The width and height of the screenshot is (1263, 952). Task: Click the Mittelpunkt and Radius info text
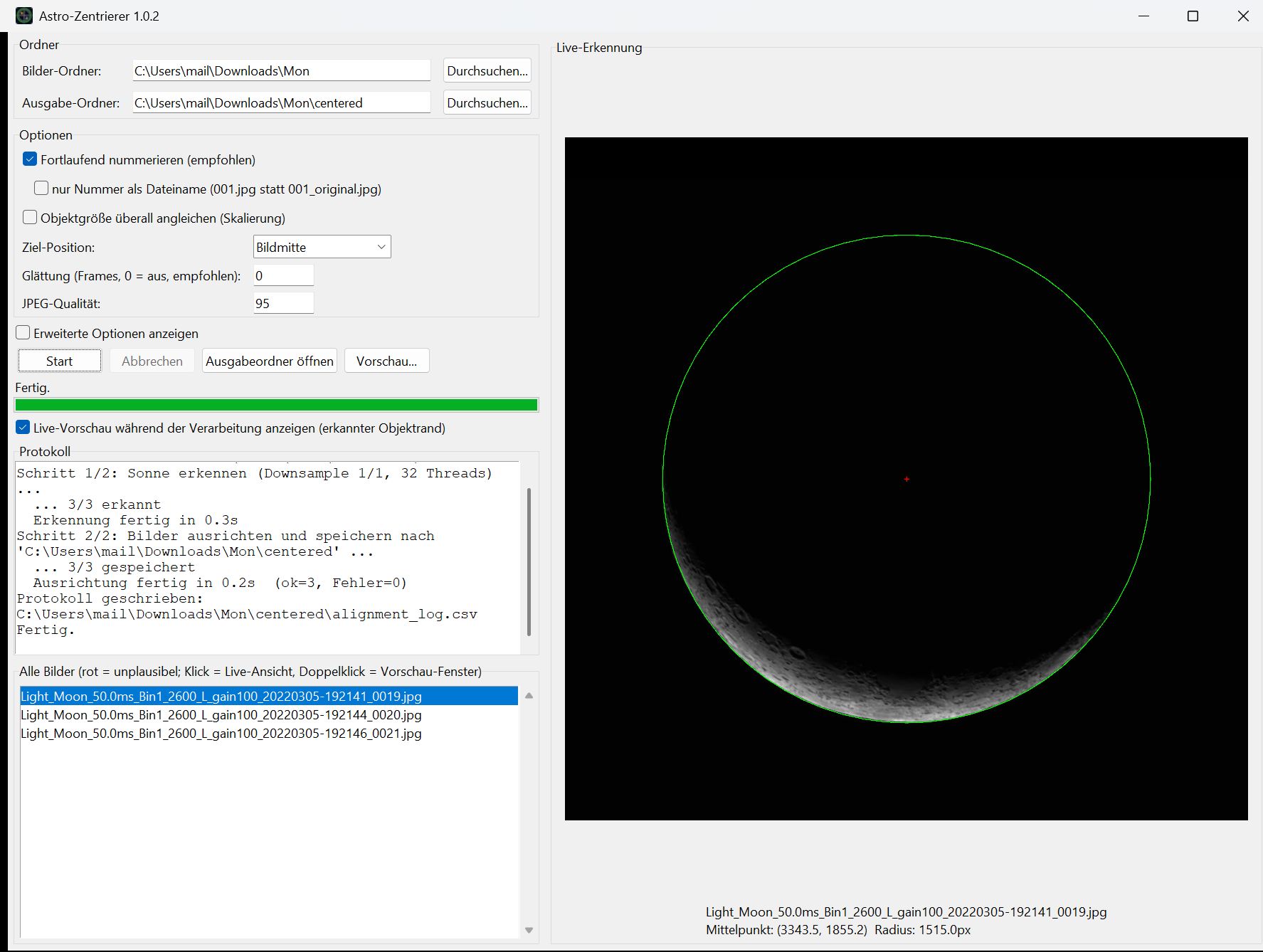pyautogui.click(x=838, y=929)
